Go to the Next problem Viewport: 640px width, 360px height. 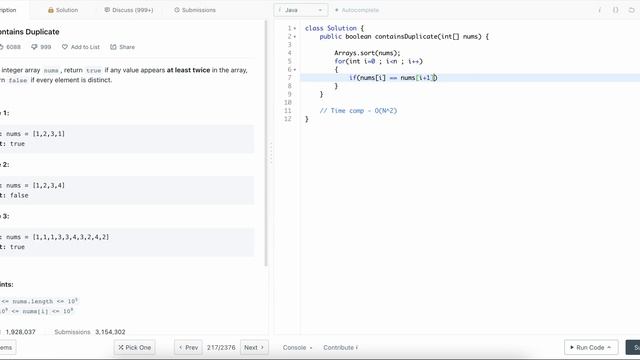[254, 347]
